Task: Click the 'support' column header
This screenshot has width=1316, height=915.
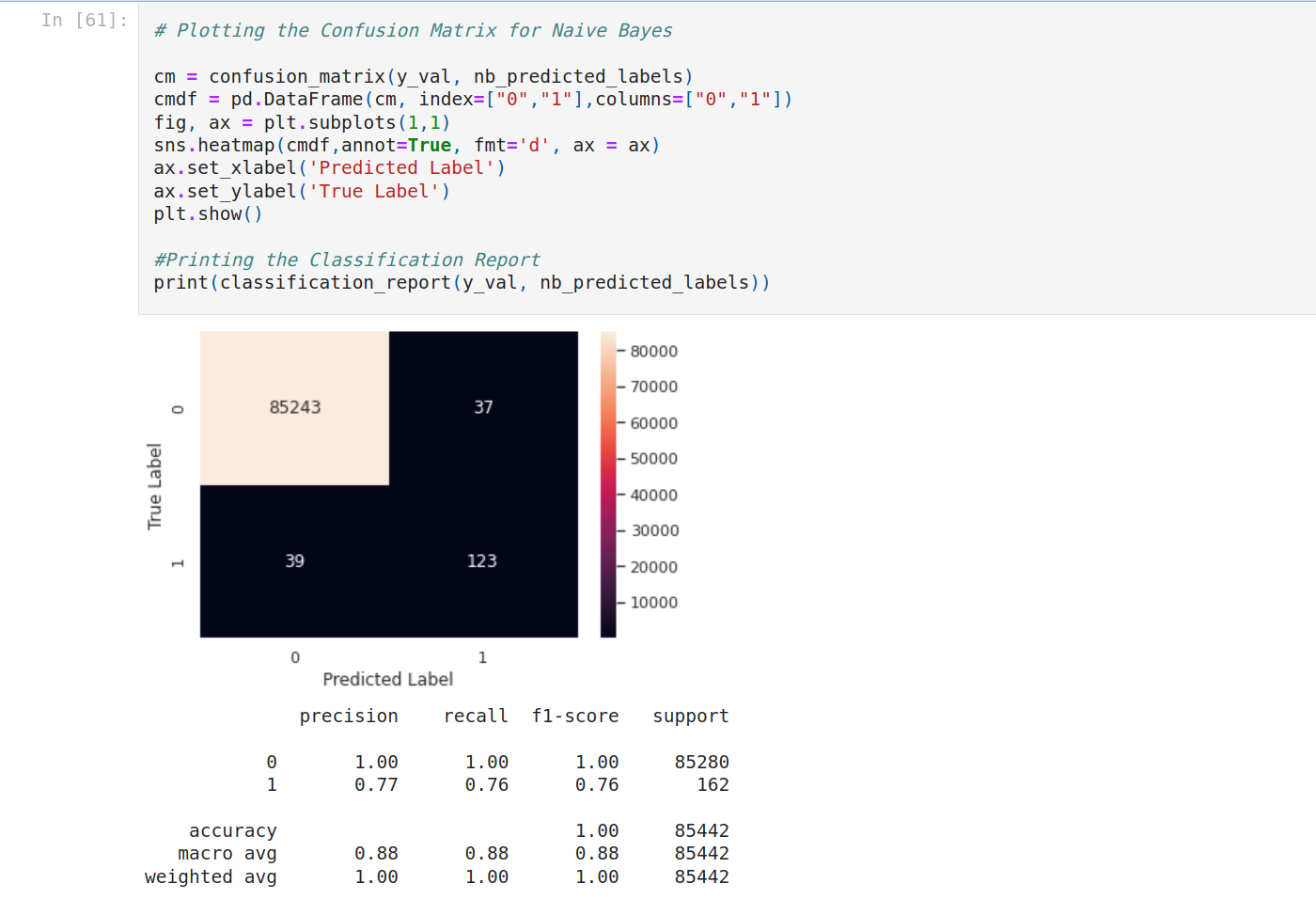Action: click(x=691, y=717)
